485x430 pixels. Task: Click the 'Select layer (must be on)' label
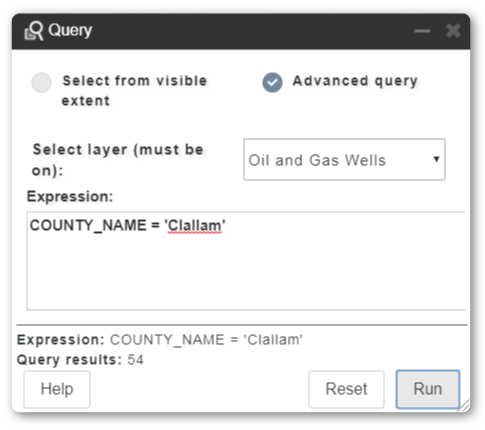coord(118,160)
